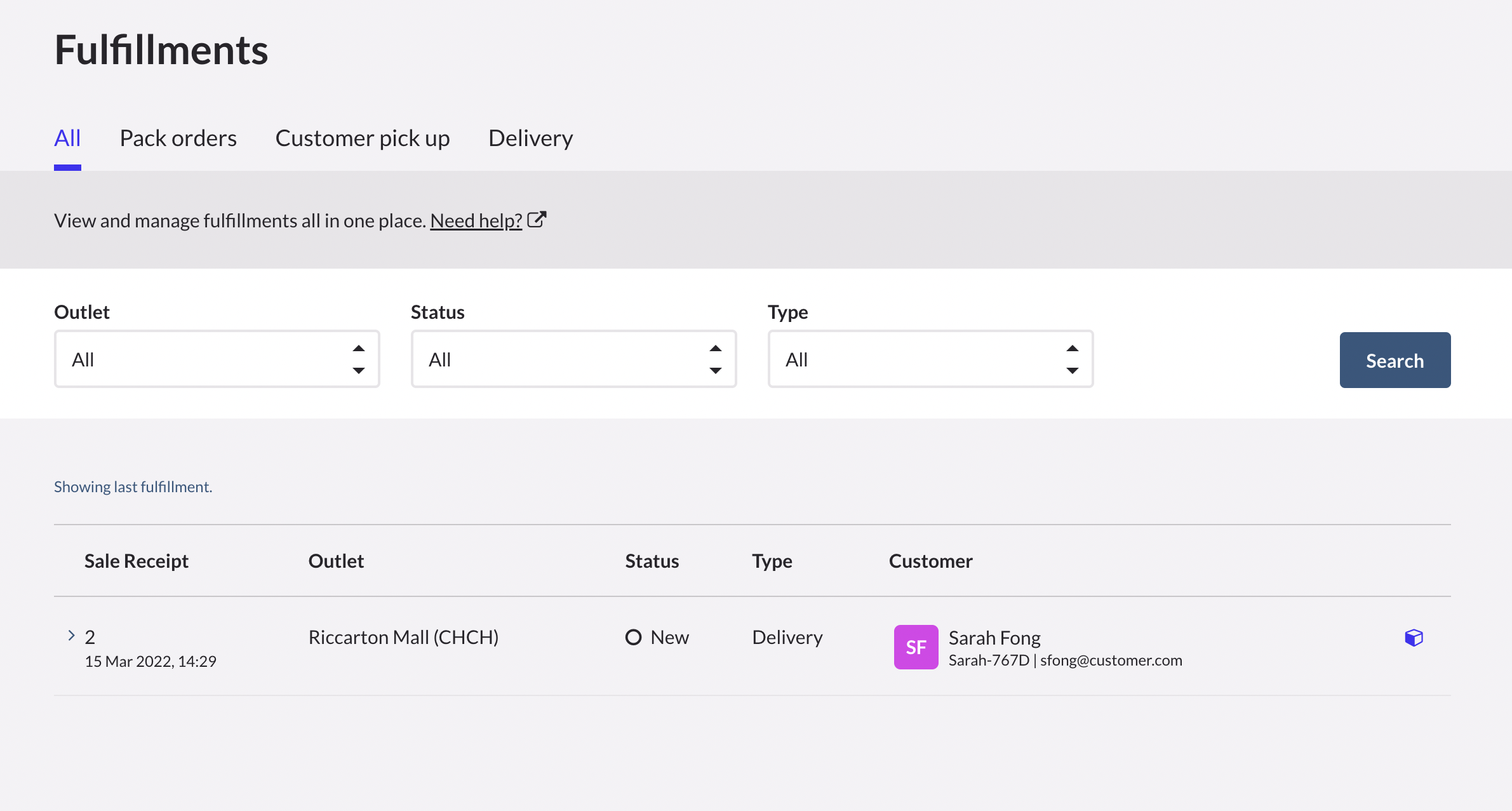
Task: Click the Customer column header
Action: (x=931, y=561)
